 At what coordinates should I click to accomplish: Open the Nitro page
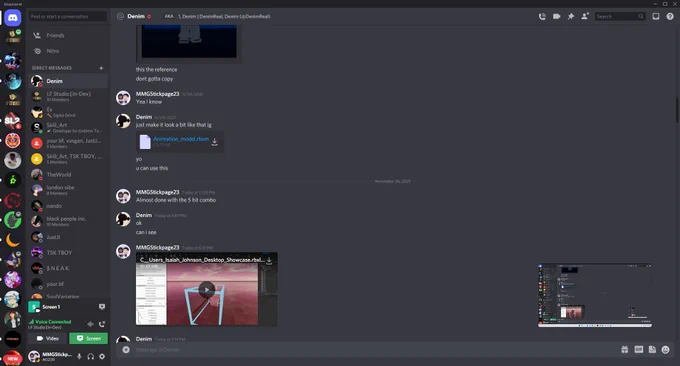tap(68, 51)
